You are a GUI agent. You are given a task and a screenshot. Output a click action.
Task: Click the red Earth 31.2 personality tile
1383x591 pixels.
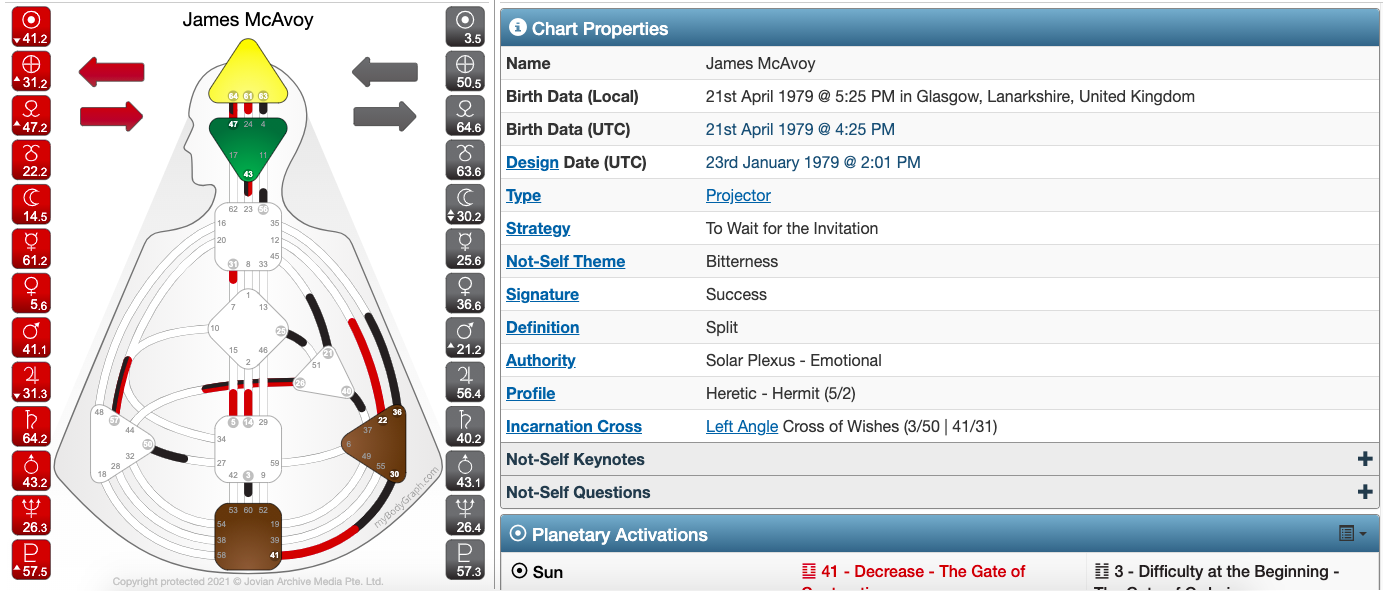pos(31,70)
